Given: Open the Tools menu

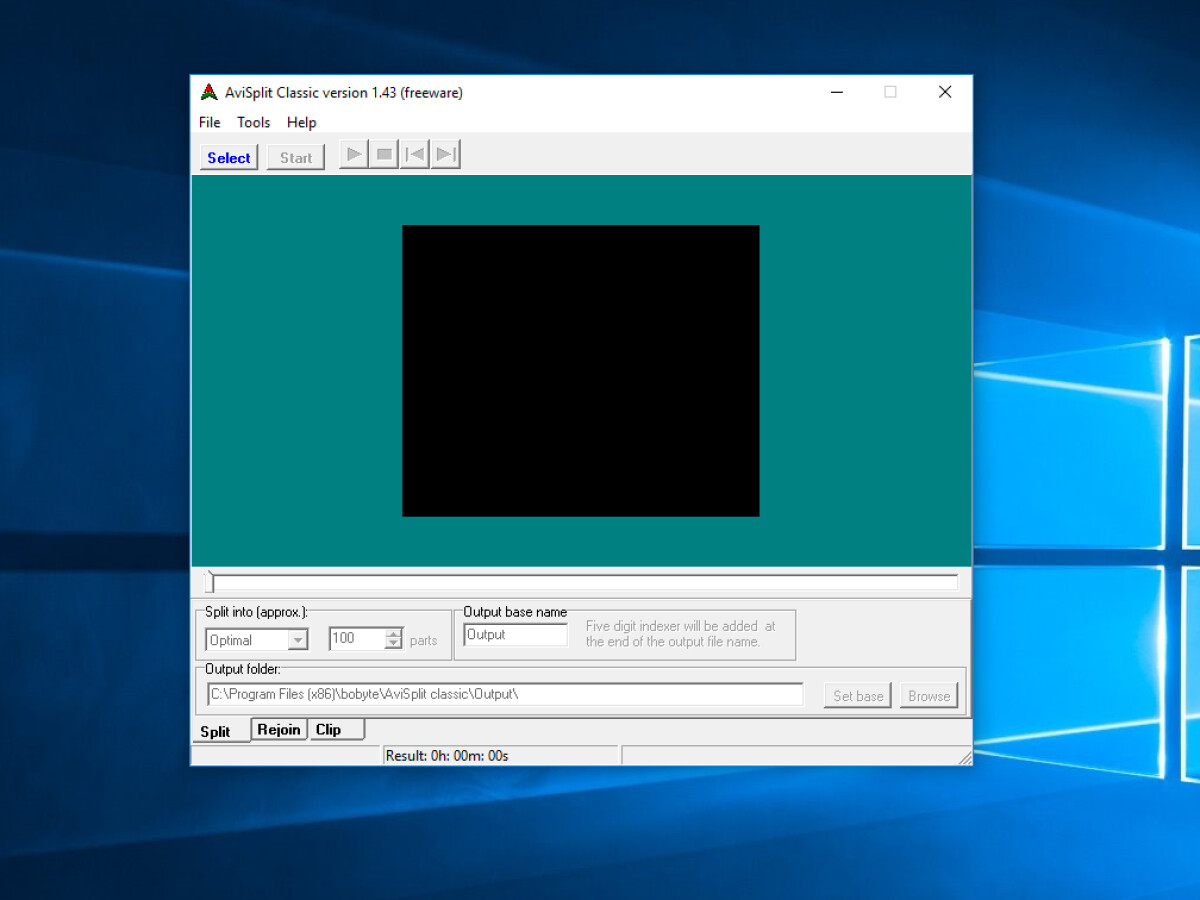Looking at the screenshot, I should point(253,122).
